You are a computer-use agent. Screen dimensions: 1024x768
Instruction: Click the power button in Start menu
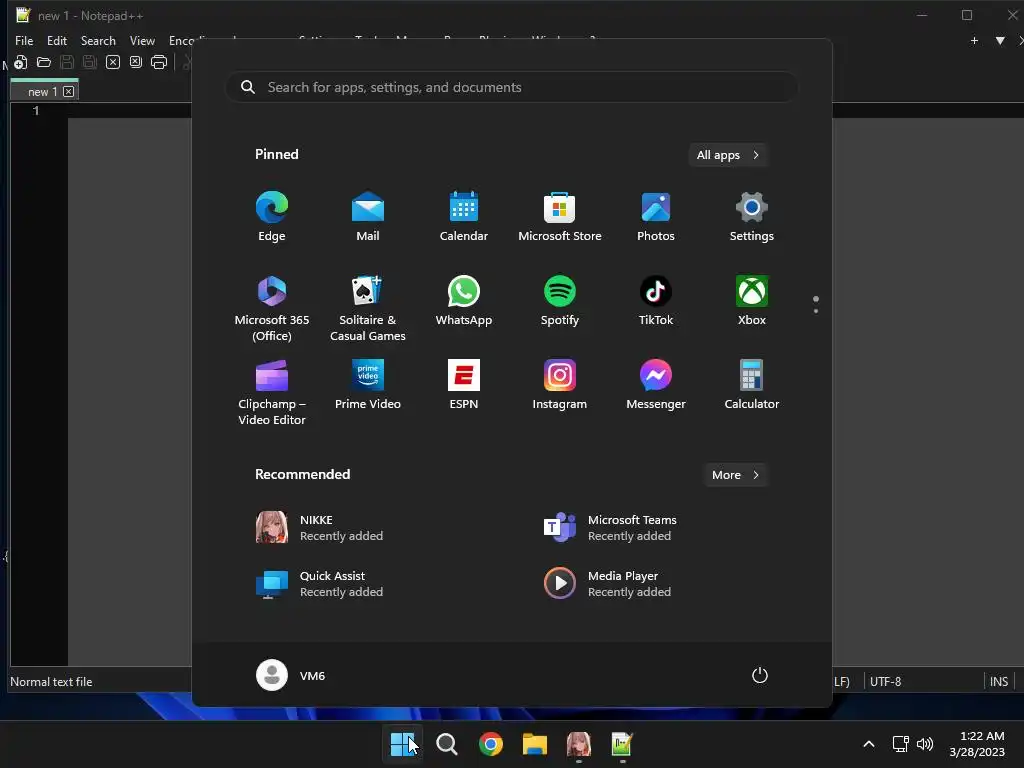point(760,675)
